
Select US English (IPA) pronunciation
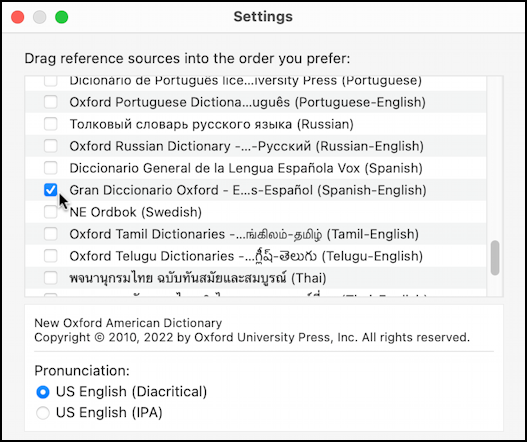pos(43,413)
